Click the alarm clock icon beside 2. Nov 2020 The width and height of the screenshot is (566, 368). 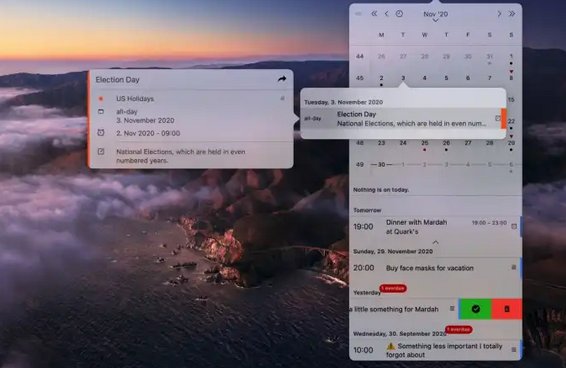101,133
